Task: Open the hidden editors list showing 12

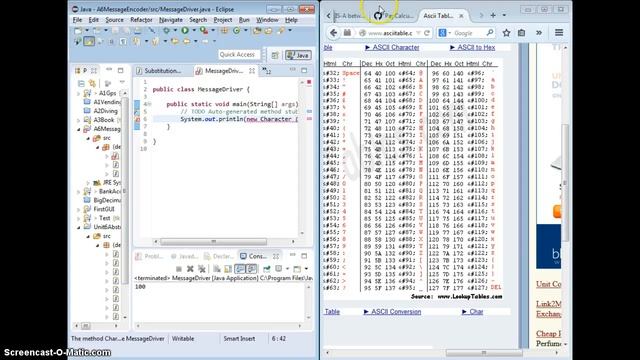Action: [267, 71]
